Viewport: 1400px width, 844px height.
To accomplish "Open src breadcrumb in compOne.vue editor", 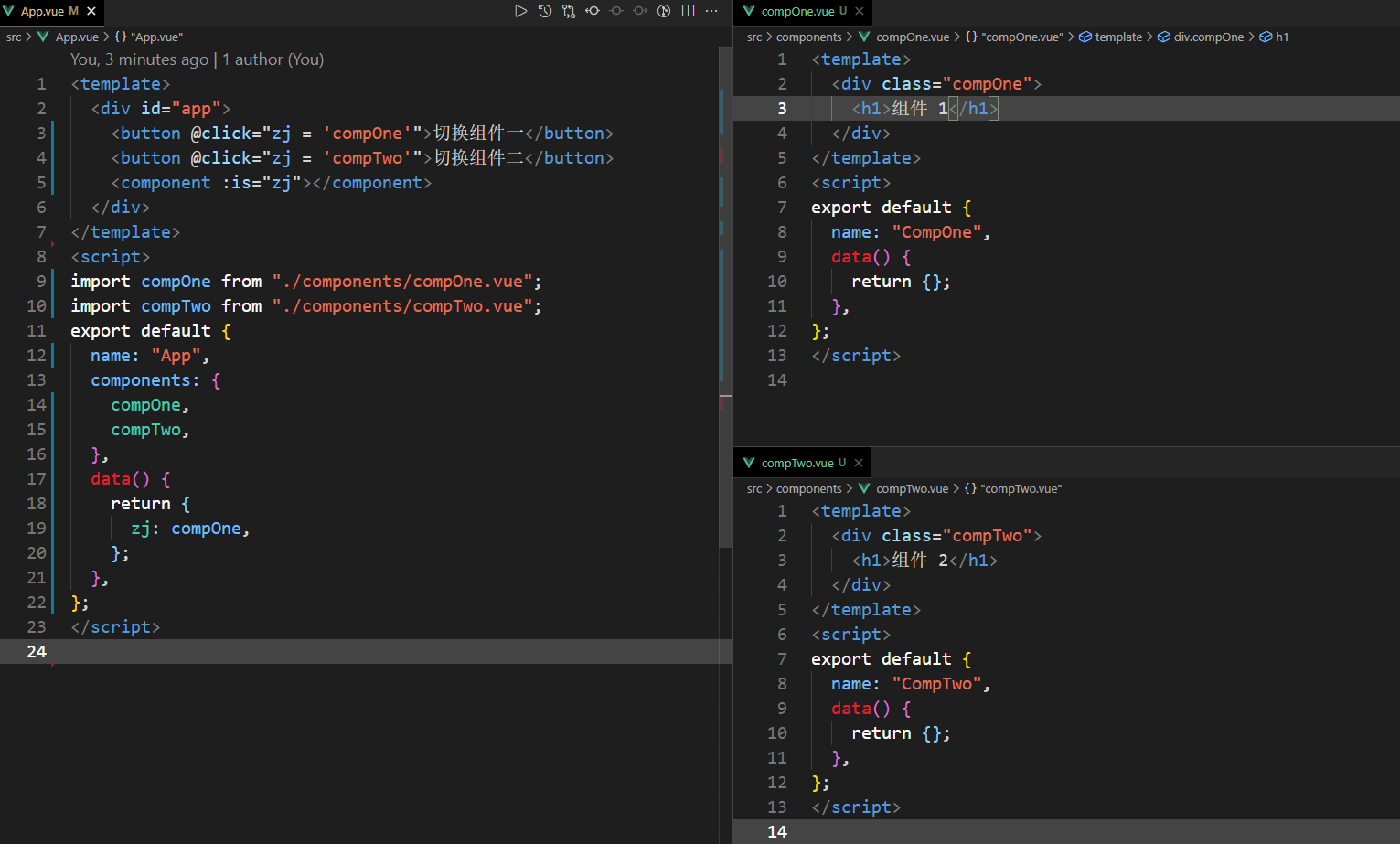I will click(754, 37).
